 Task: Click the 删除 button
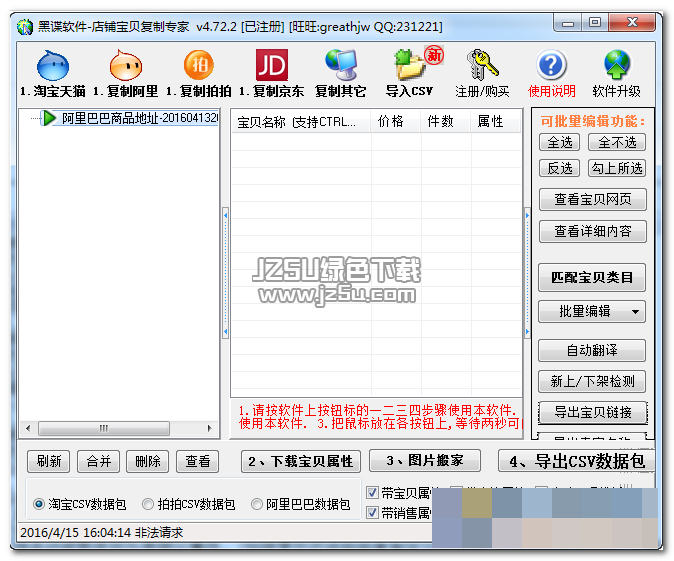147,461
